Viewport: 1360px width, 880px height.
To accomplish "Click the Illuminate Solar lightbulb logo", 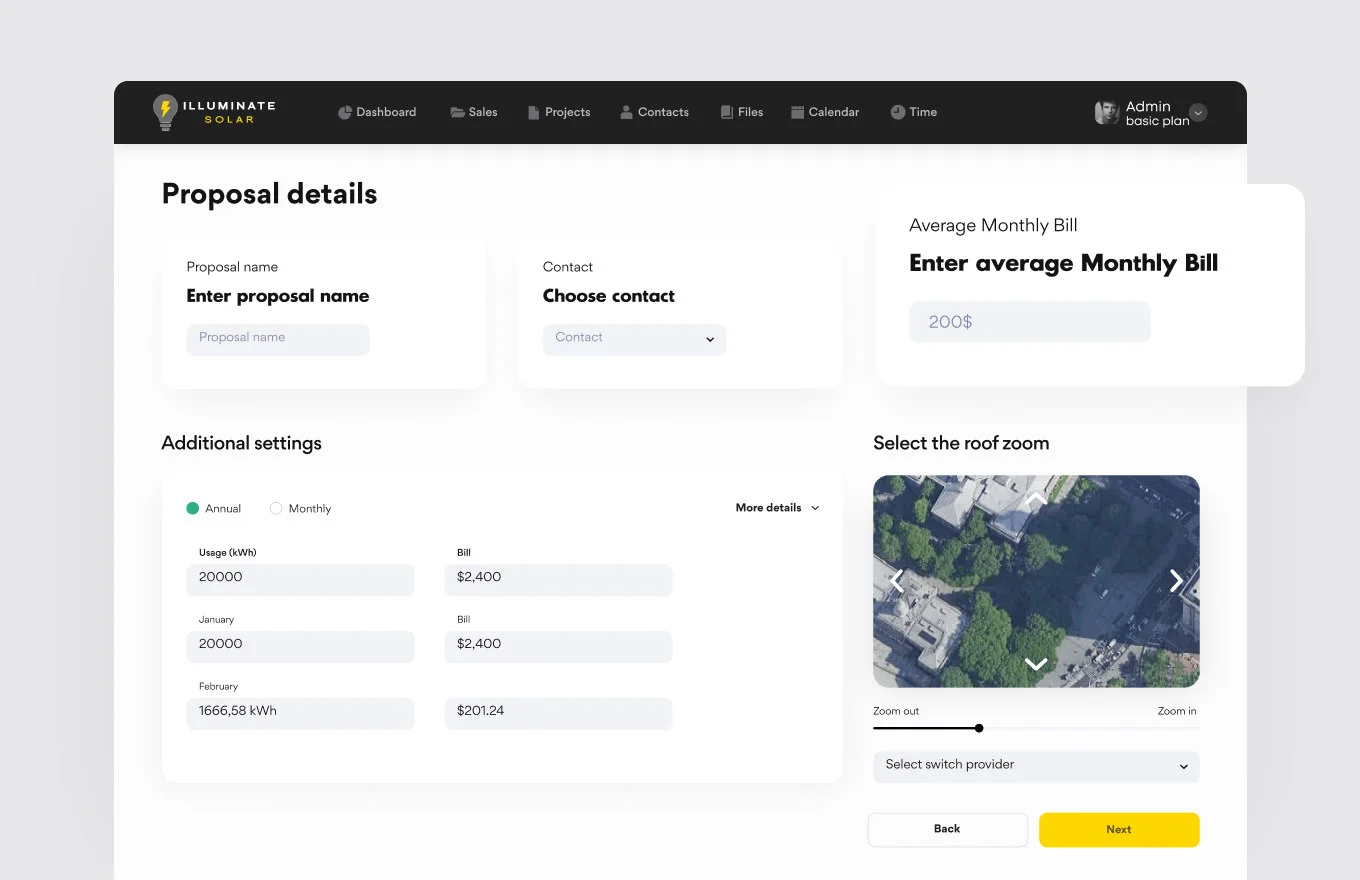I will (165, 112).
